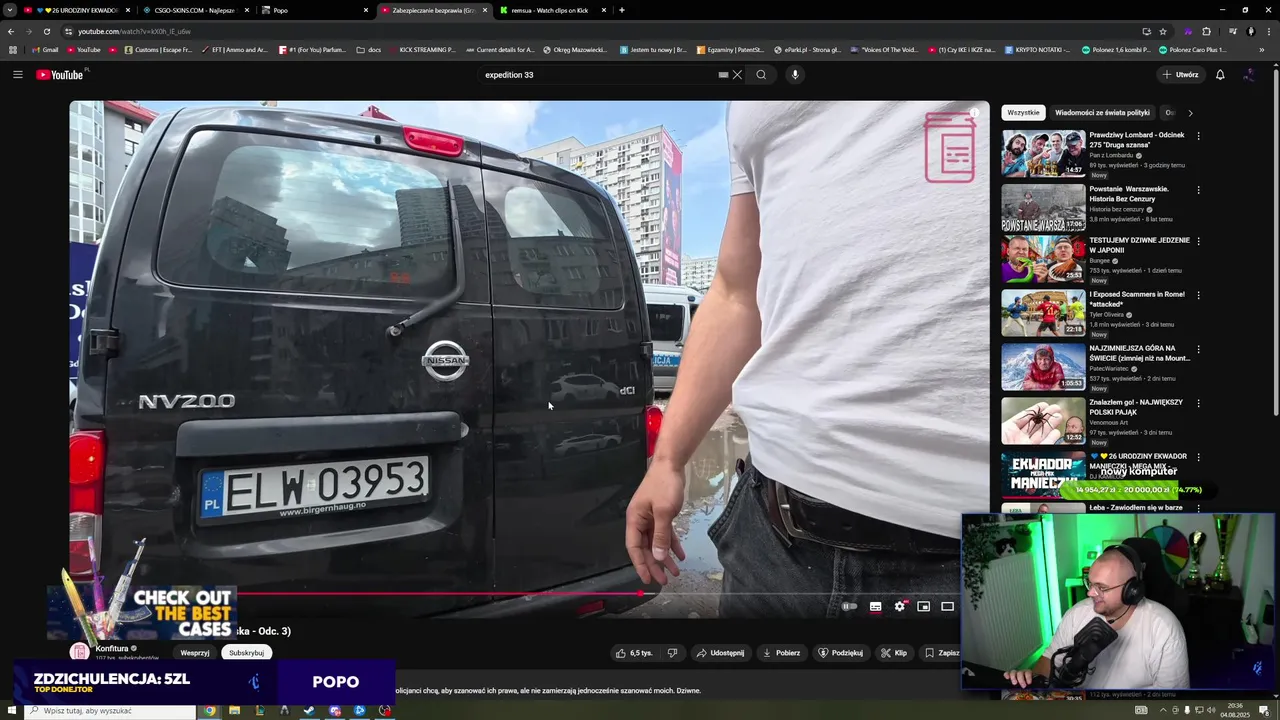
Task: Click the video progress scrubber handle
Action: (640, 594)
